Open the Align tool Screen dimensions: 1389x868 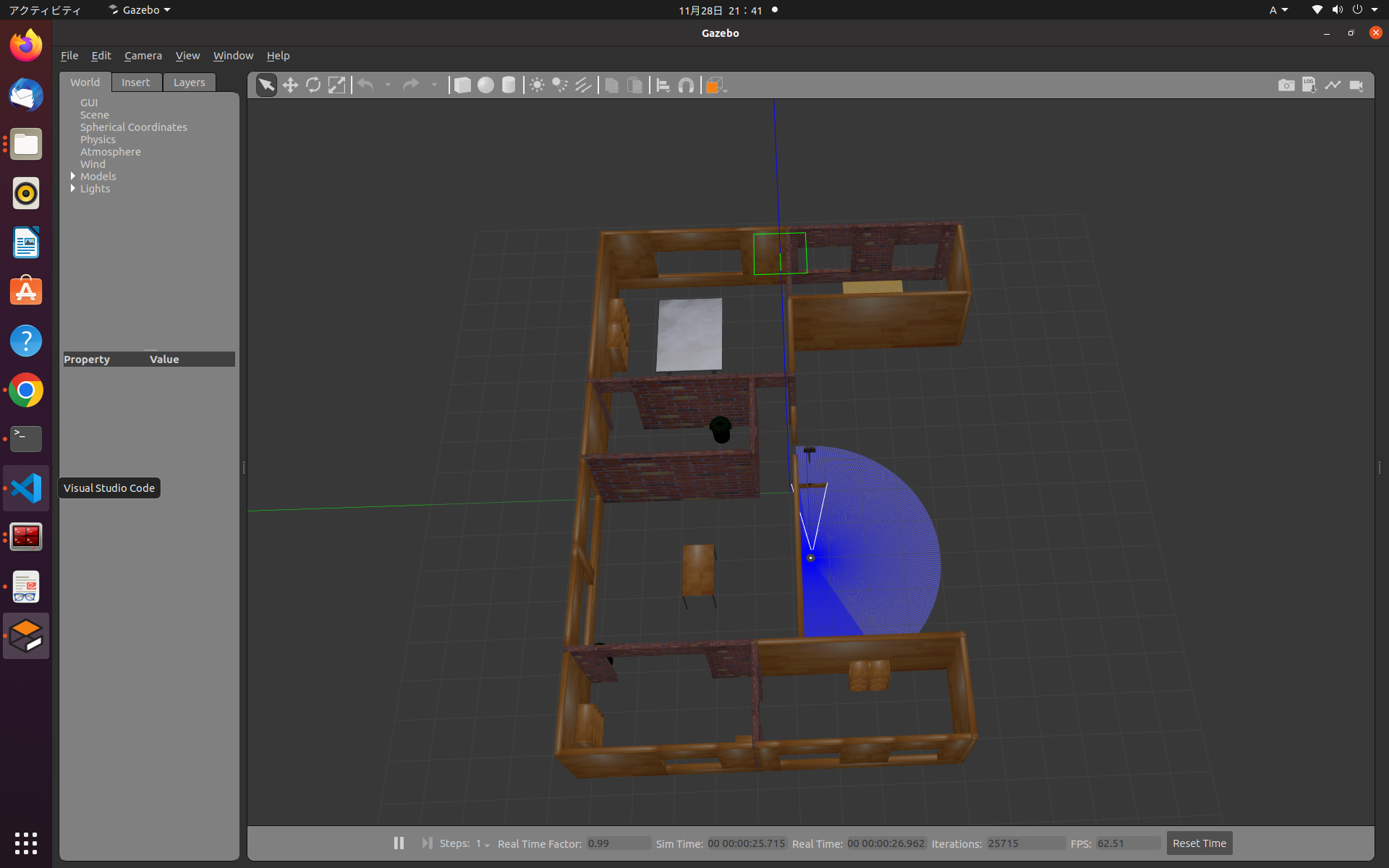coord(663,85)
